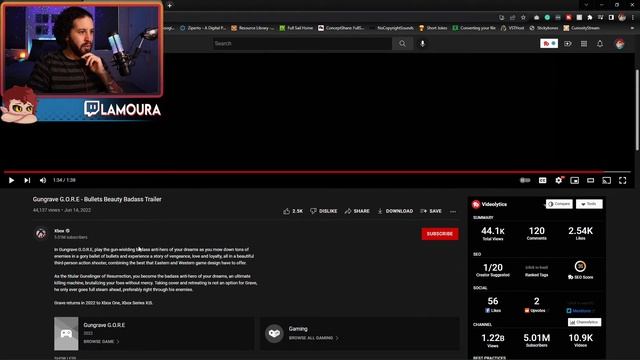Download the video
Image resolution: width=640 pixels, height=360 pixels.
point(395,211)
